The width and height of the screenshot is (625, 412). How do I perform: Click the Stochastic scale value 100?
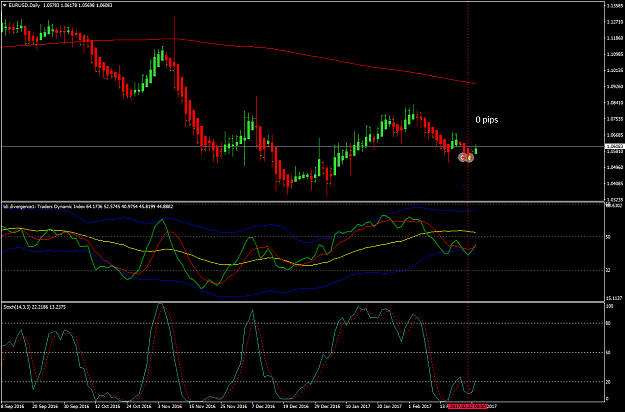[609, 306]
